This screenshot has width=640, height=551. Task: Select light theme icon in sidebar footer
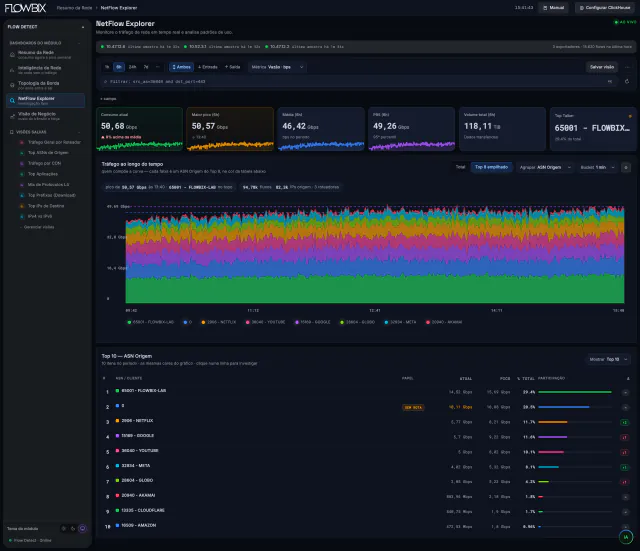(63, 529)
